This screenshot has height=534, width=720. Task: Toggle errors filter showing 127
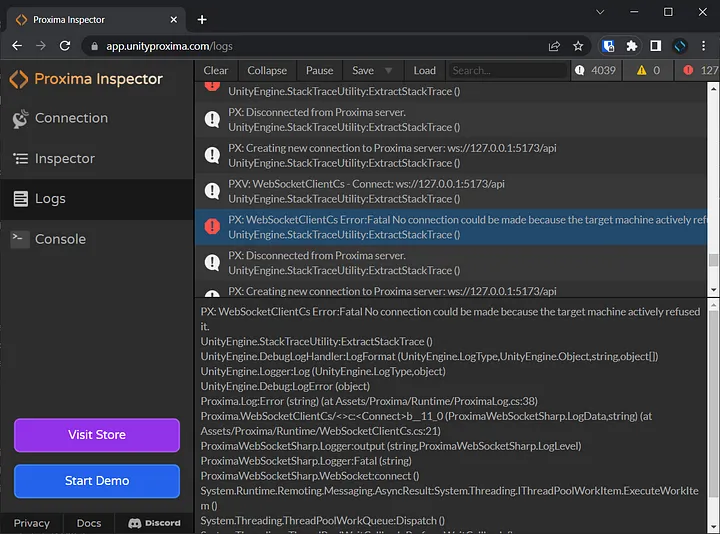(x=699, y=71)
